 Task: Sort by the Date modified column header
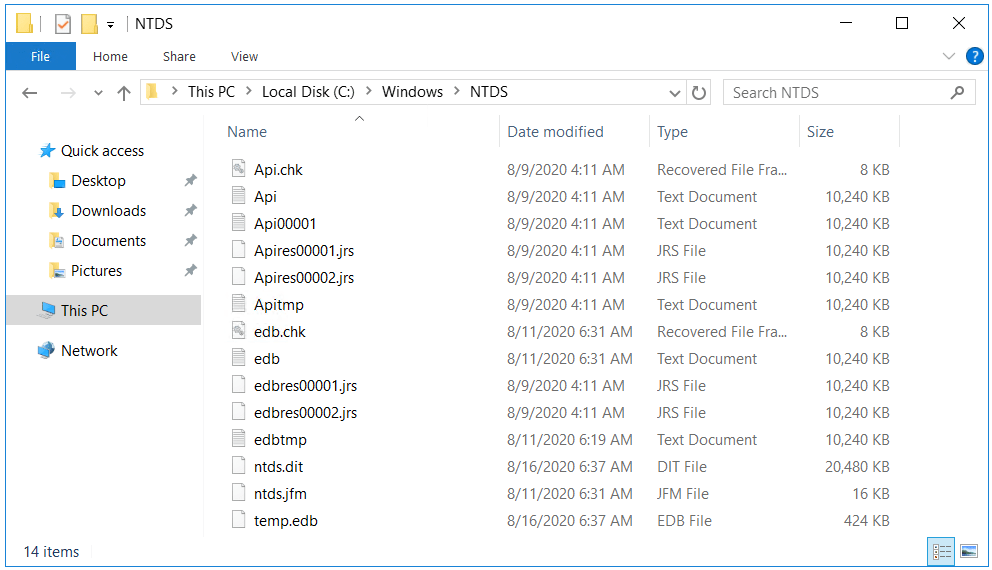tap(555, 132)
